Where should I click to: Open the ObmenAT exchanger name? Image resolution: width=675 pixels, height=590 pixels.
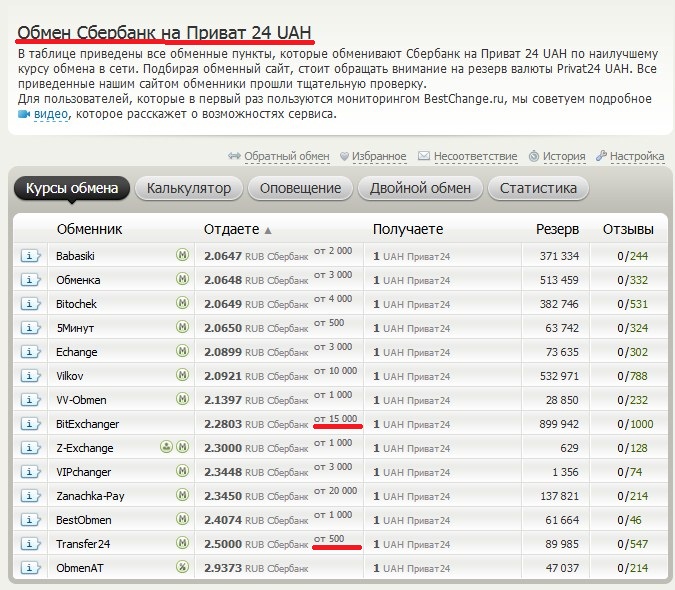pyautogui.click(x=80, y=568)
